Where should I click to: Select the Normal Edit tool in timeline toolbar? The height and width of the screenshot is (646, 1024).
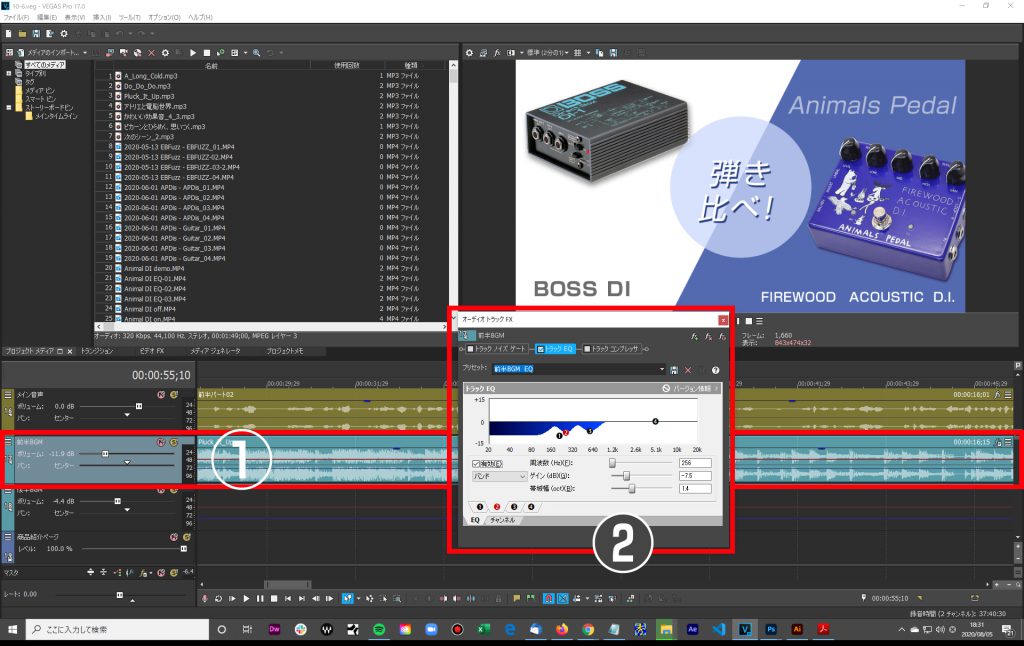(347, 598)
